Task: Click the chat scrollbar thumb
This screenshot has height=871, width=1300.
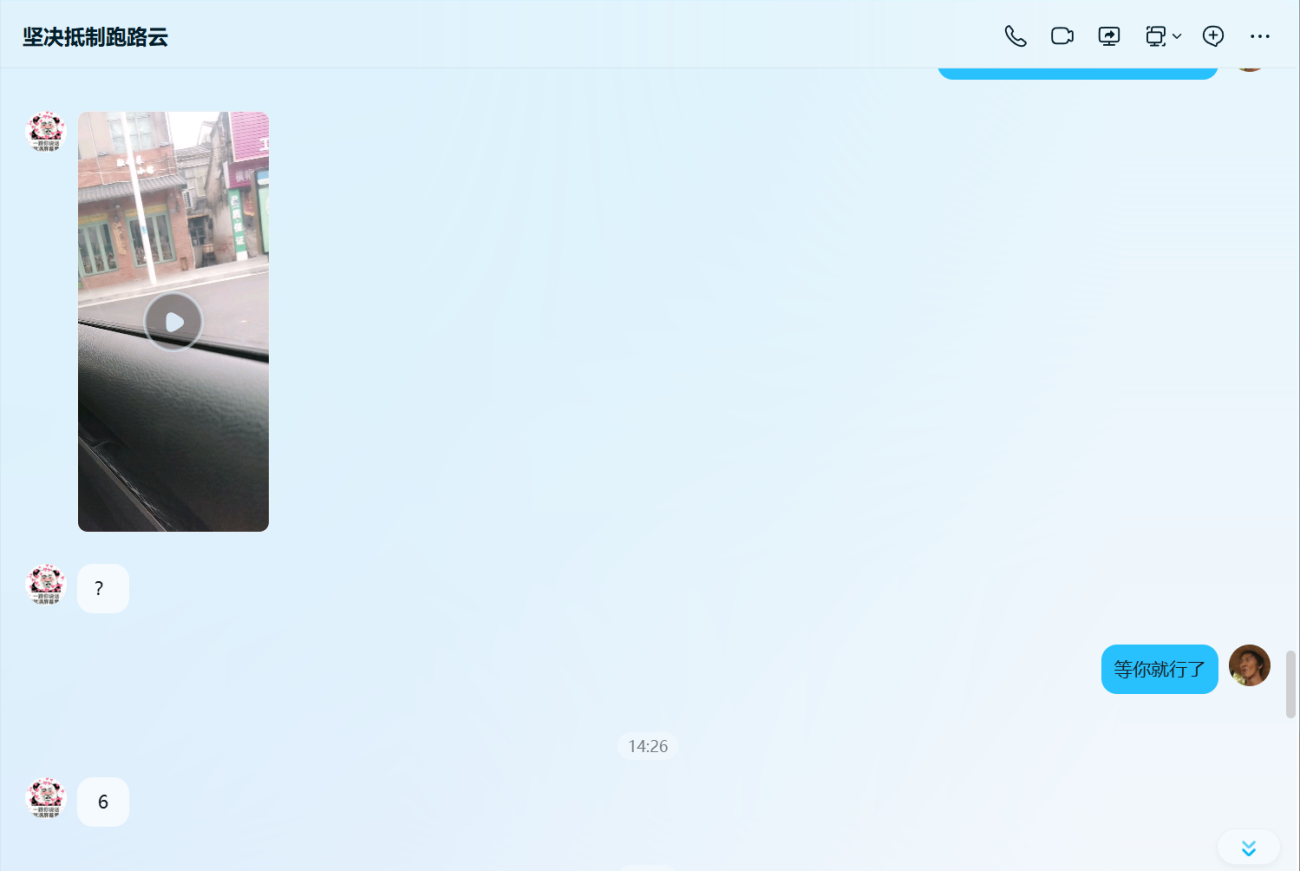Action: coord(1290,684)
